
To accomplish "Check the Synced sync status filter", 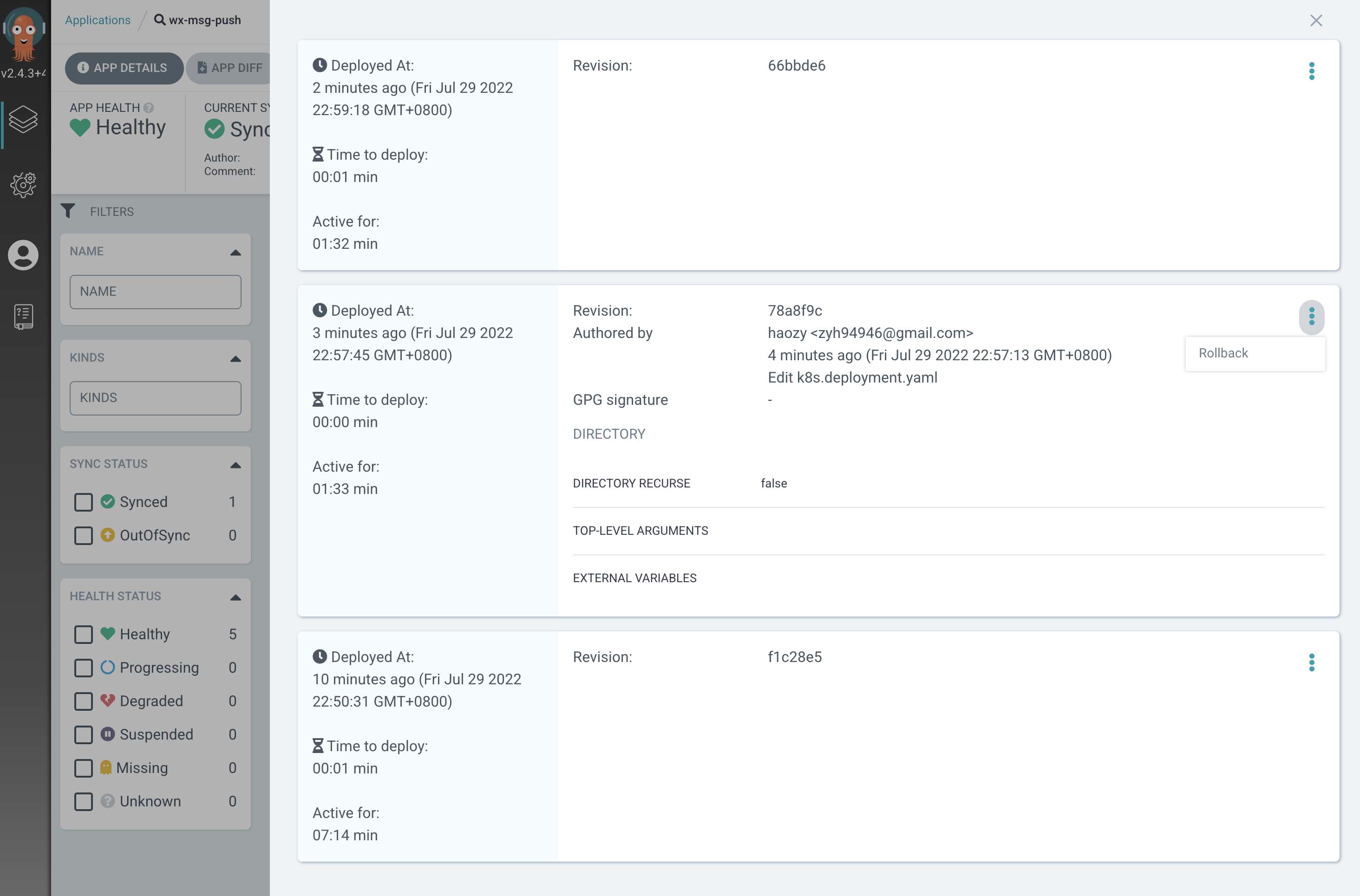I will pyautogui.click(x=84, y=502).
